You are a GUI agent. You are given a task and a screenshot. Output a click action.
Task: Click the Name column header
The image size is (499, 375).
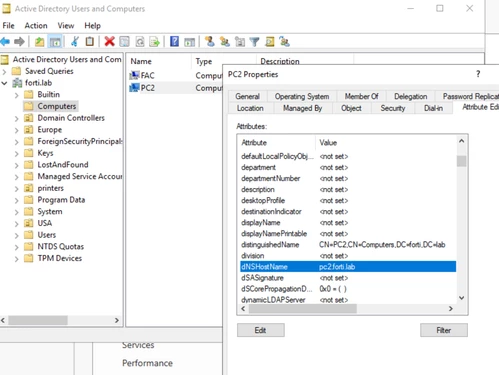click(159, 61)
